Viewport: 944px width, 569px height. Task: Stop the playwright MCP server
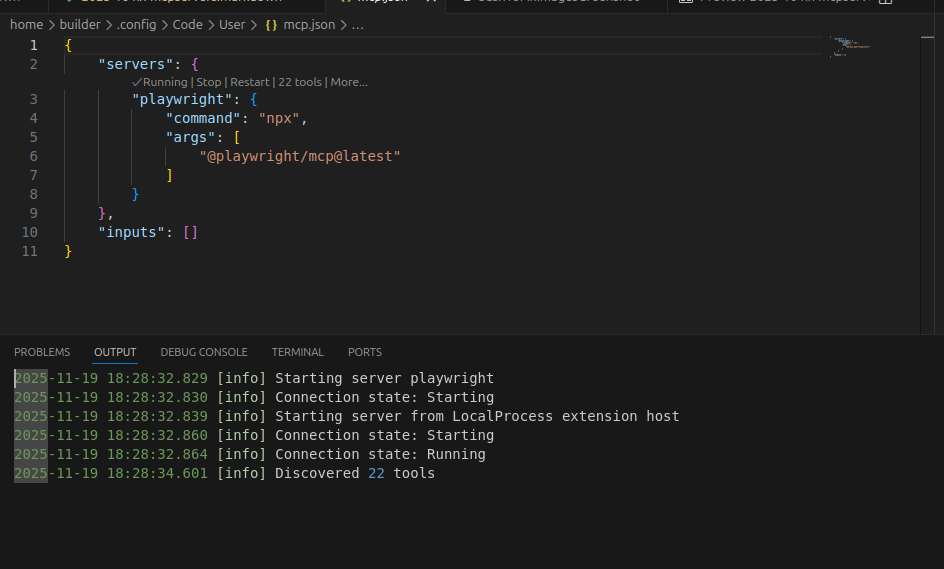(x=208, y=82)
